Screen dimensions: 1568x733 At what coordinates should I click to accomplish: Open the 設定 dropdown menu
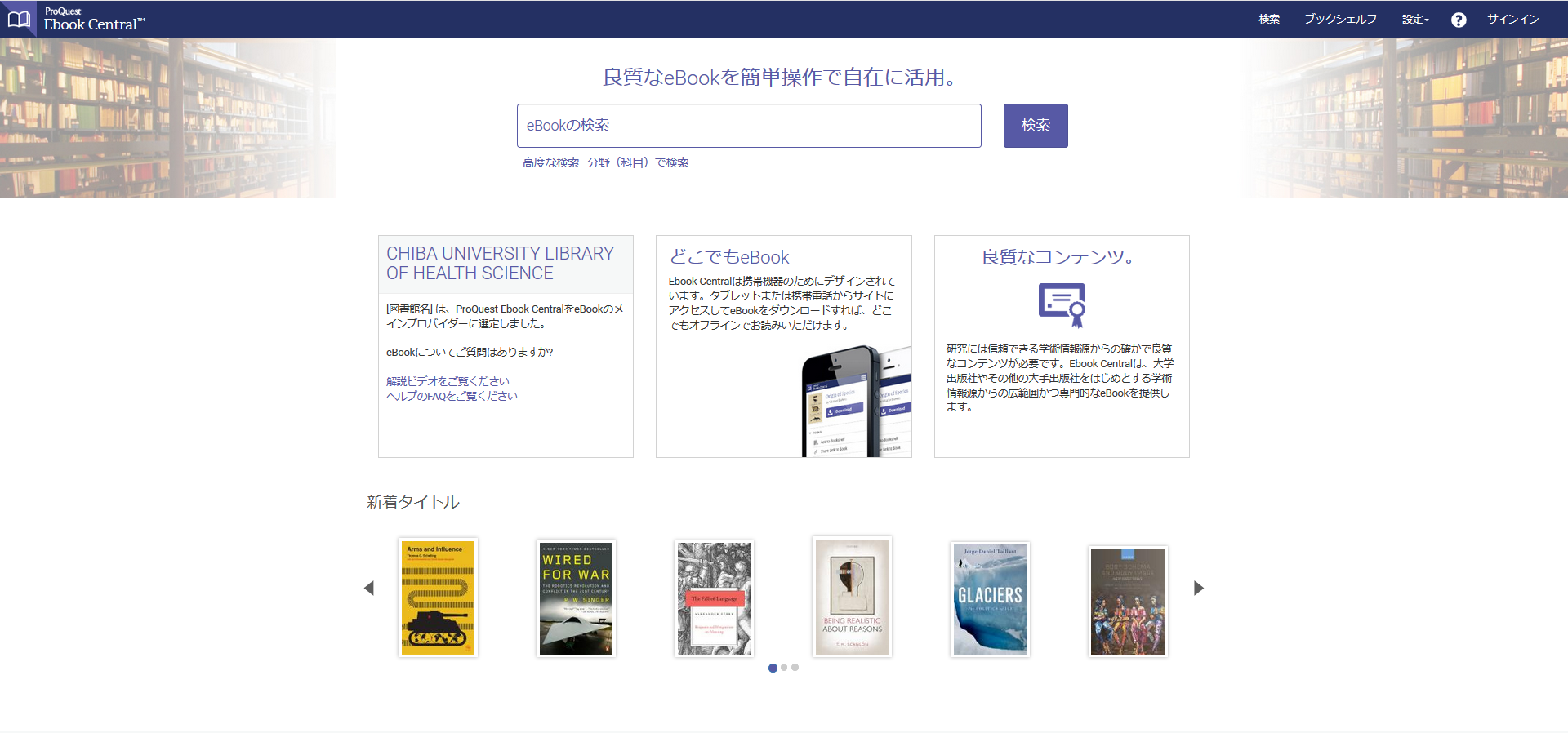click(x=1415, y=20)
